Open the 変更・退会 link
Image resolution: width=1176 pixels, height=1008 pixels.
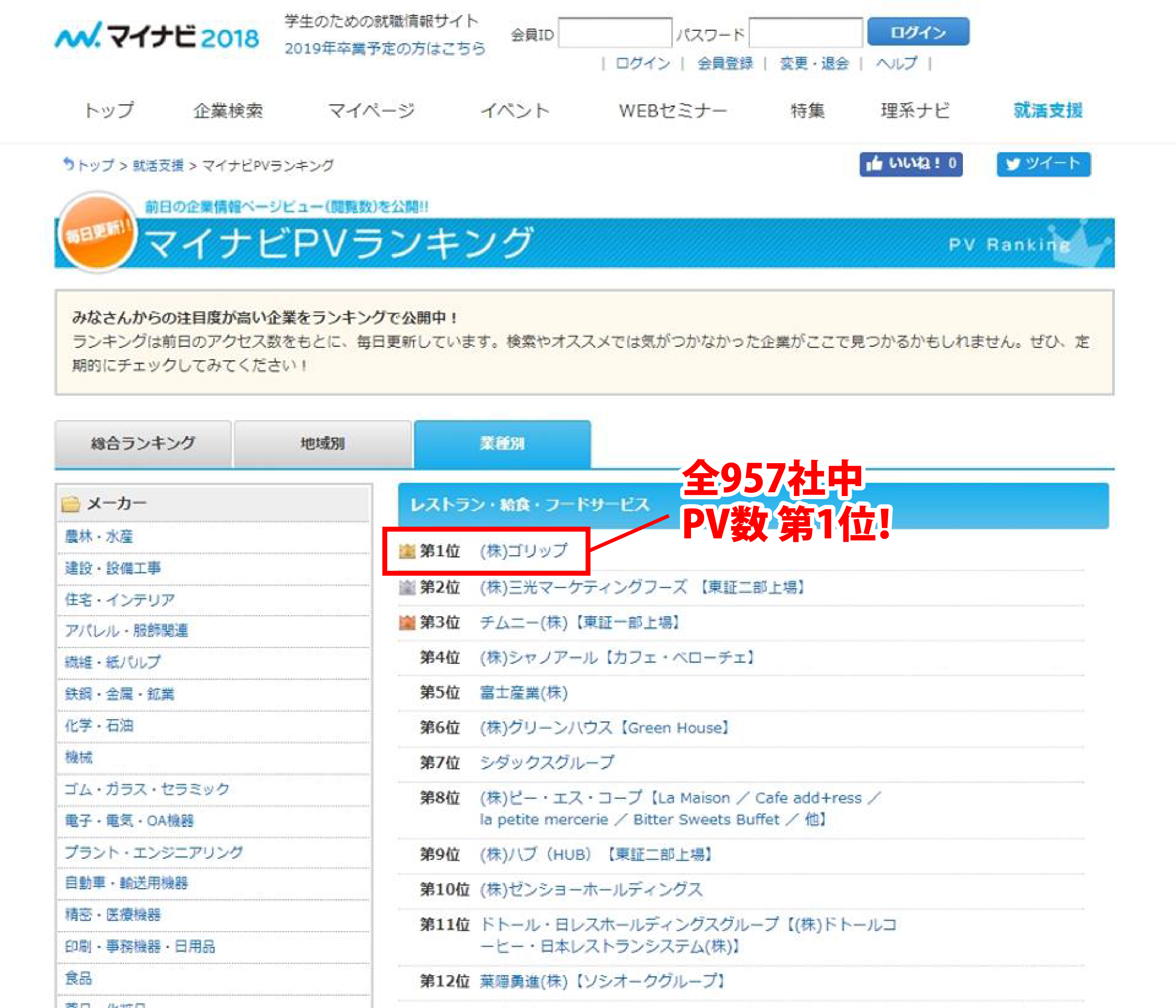(x=814, y=63)
